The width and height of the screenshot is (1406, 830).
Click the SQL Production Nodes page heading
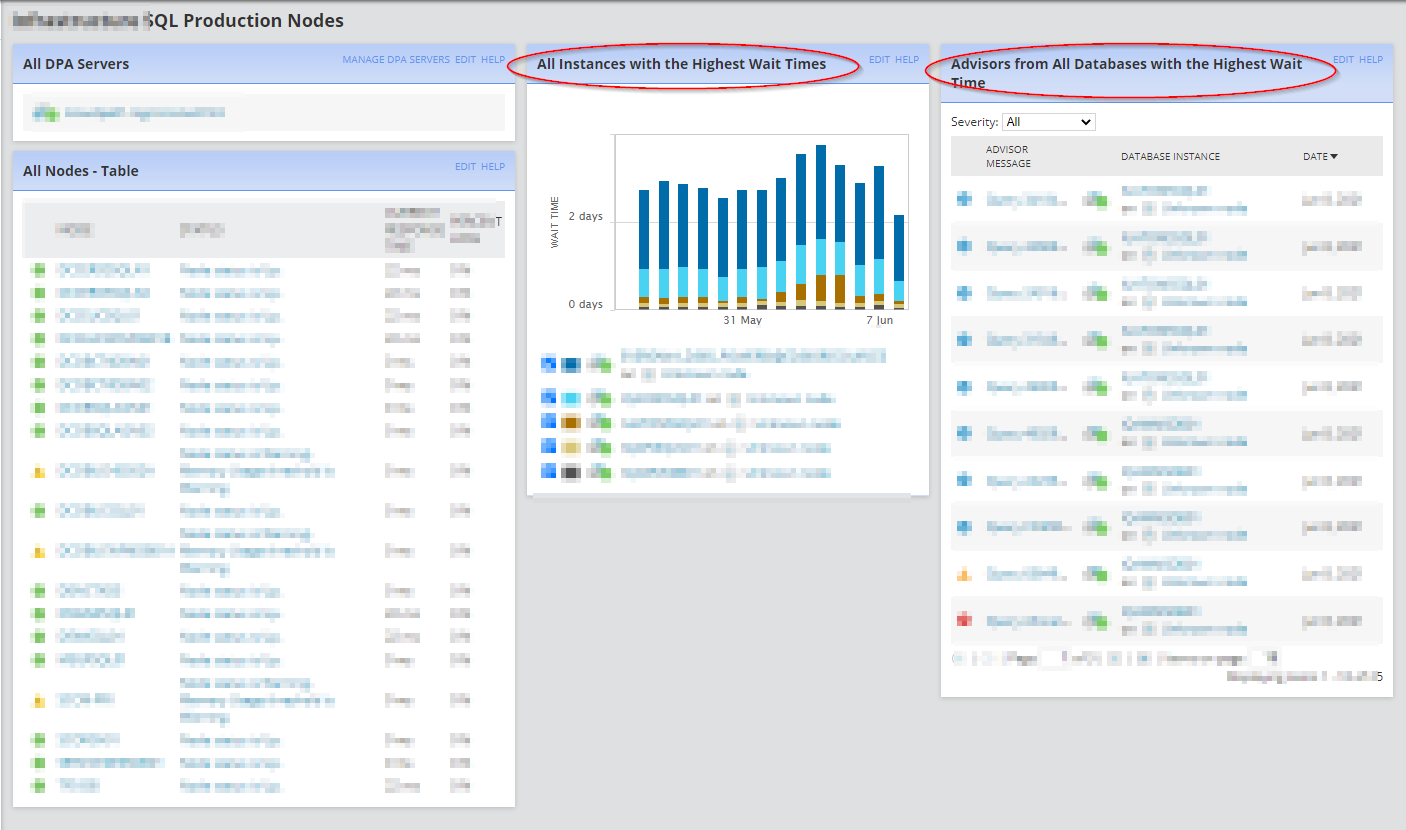pyautogui.click(x=245, y=20)
